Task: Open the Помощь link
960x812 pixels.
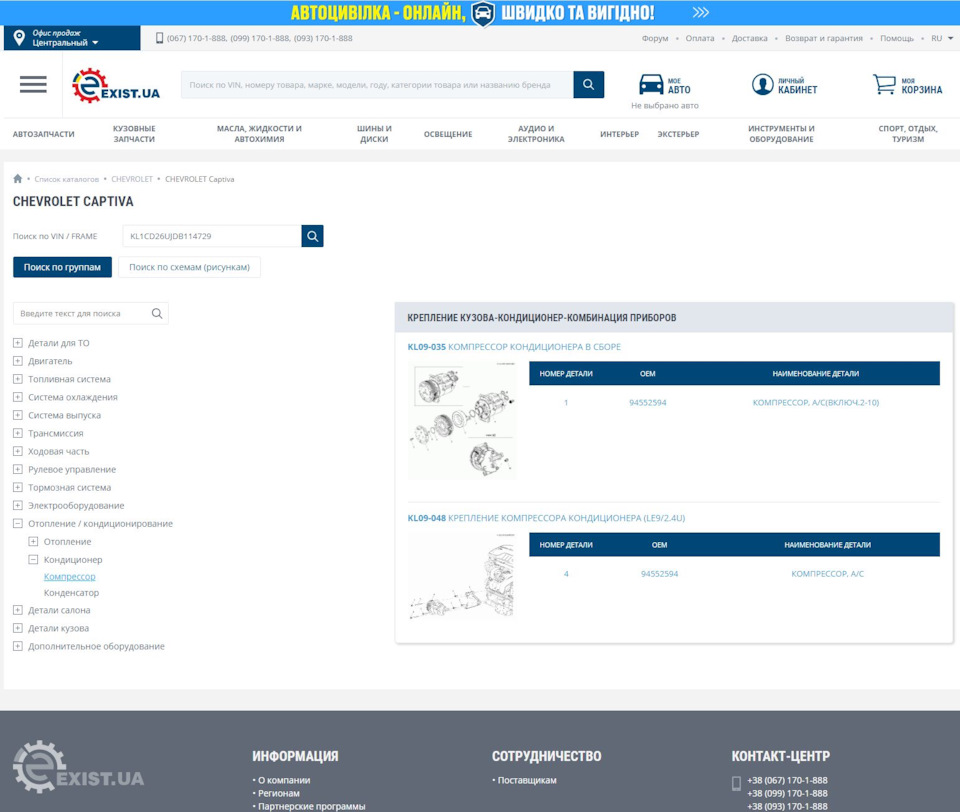Action: coord(896,38)
